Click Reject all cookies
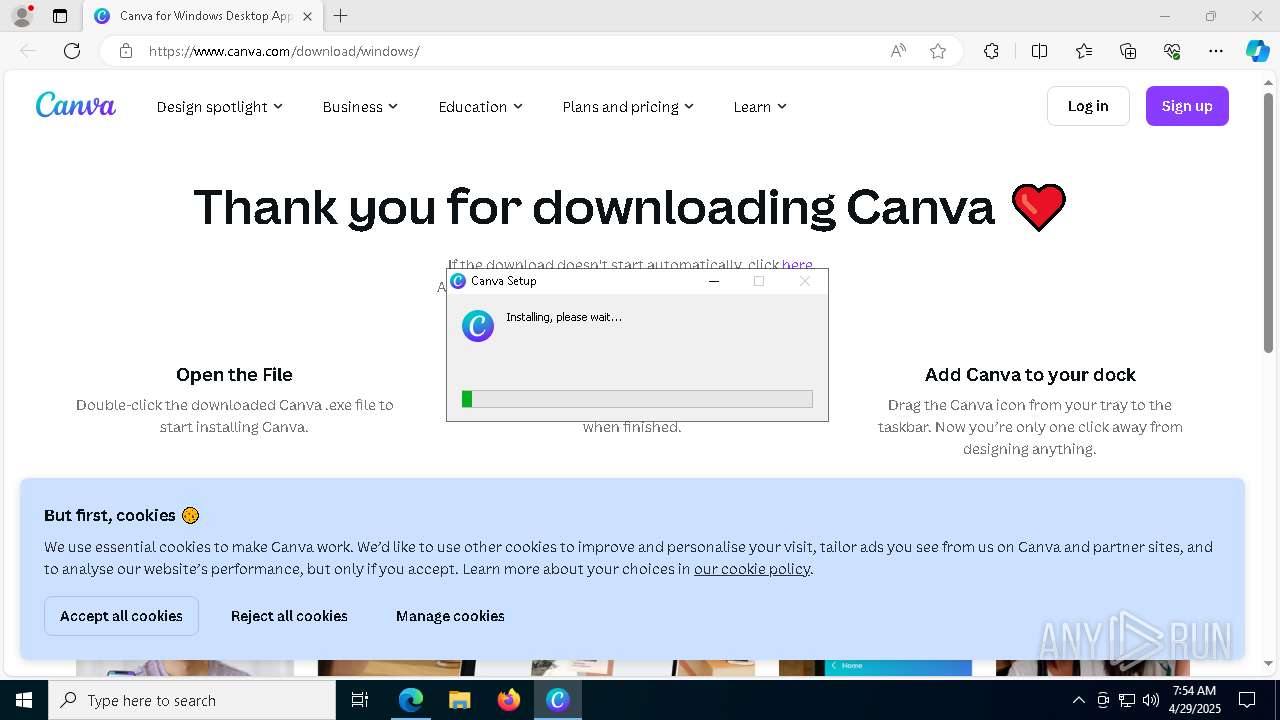 coord(289,616)
